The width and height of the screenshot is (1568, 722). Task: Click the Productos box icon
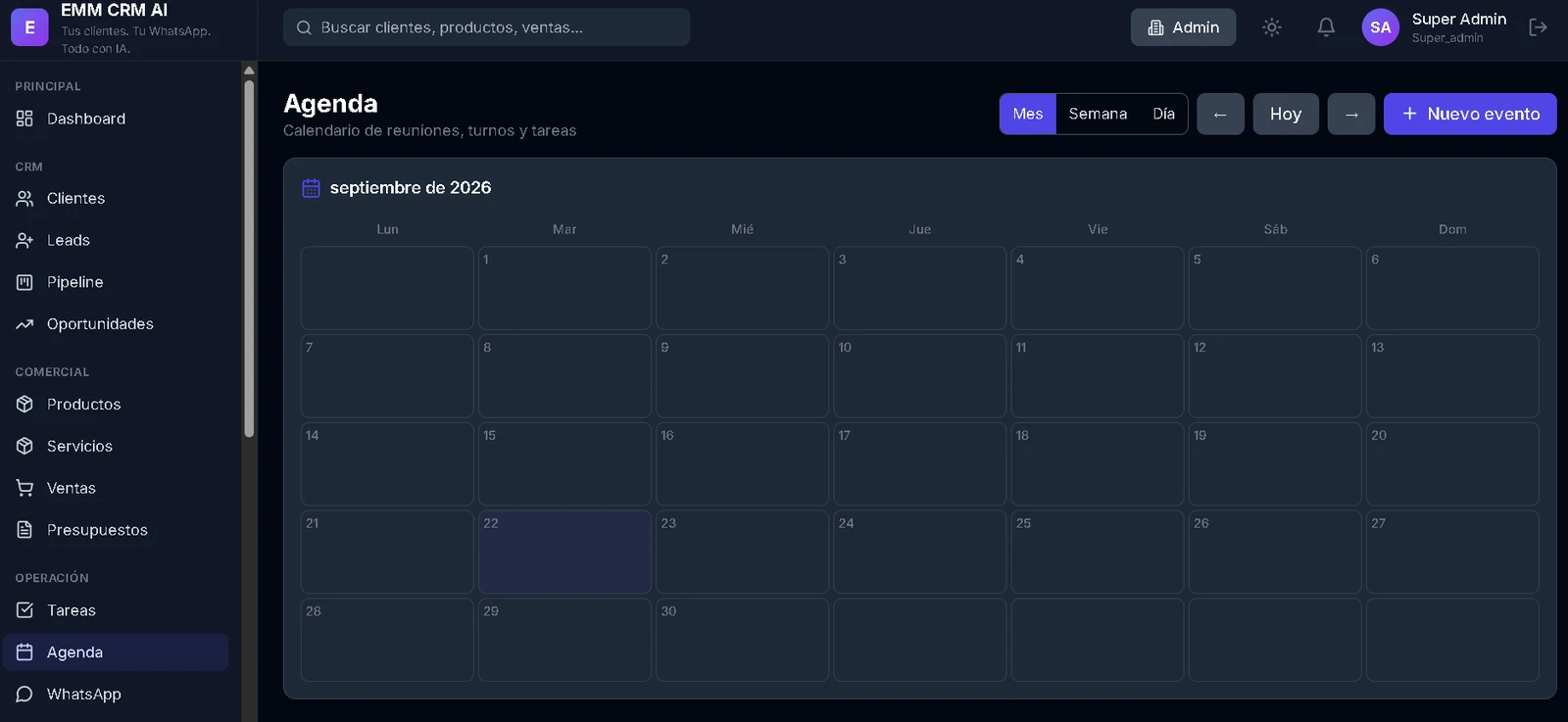pyautogui.click(x=24, y=404)
